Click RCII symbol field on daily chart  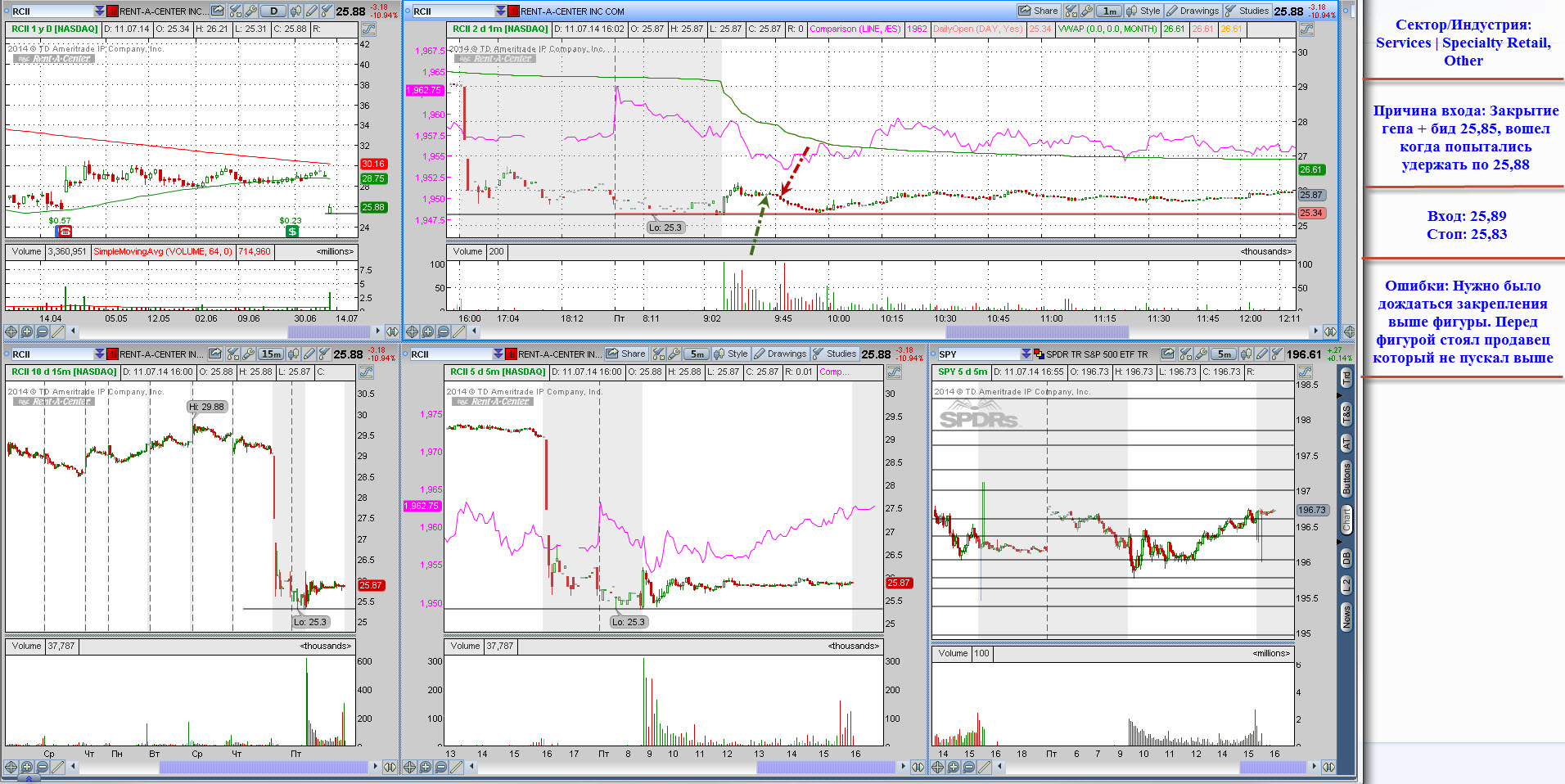pos(52,11)
